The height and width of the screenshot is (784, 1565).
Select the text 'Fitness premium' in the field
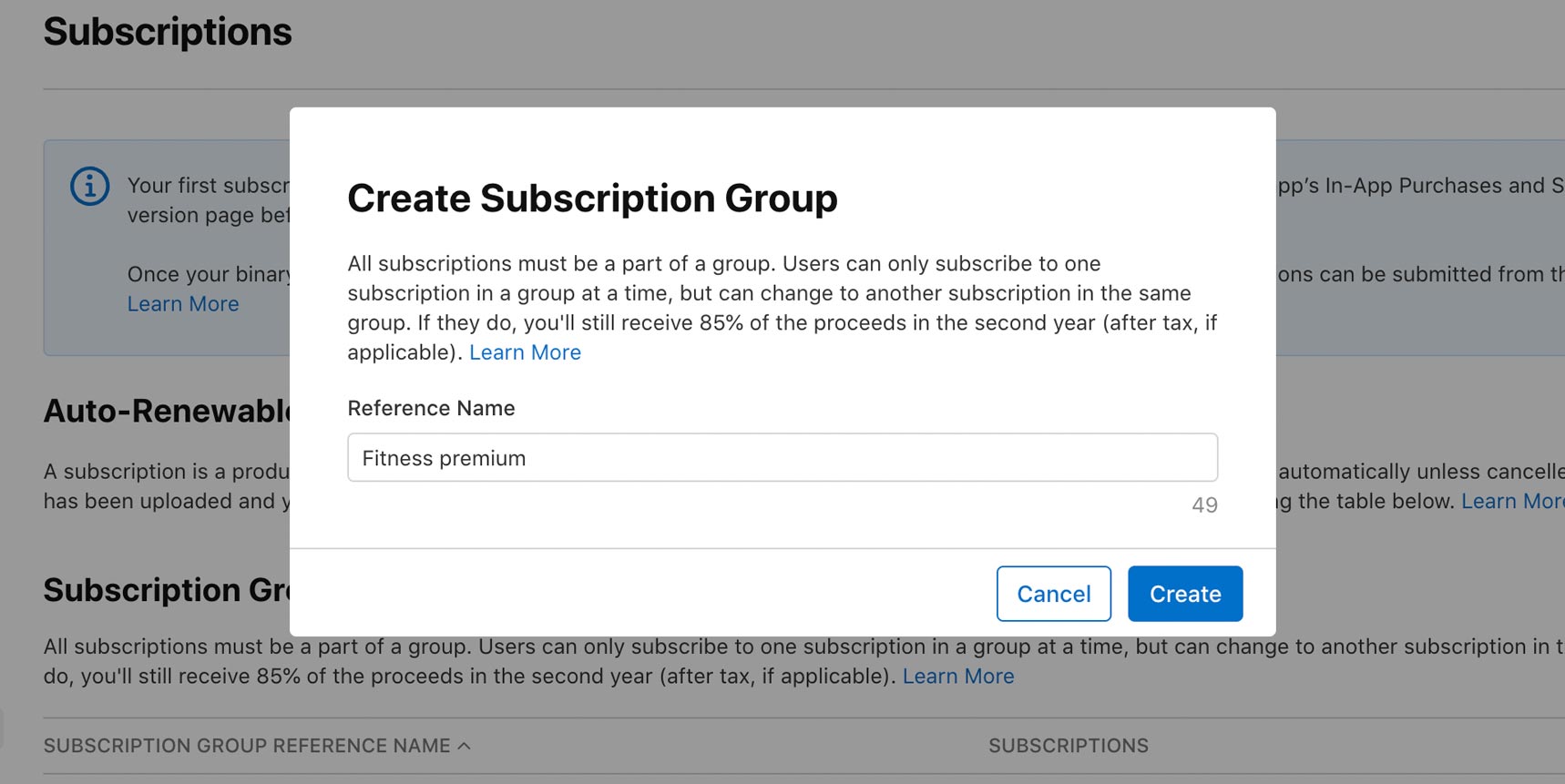(444, 458)
